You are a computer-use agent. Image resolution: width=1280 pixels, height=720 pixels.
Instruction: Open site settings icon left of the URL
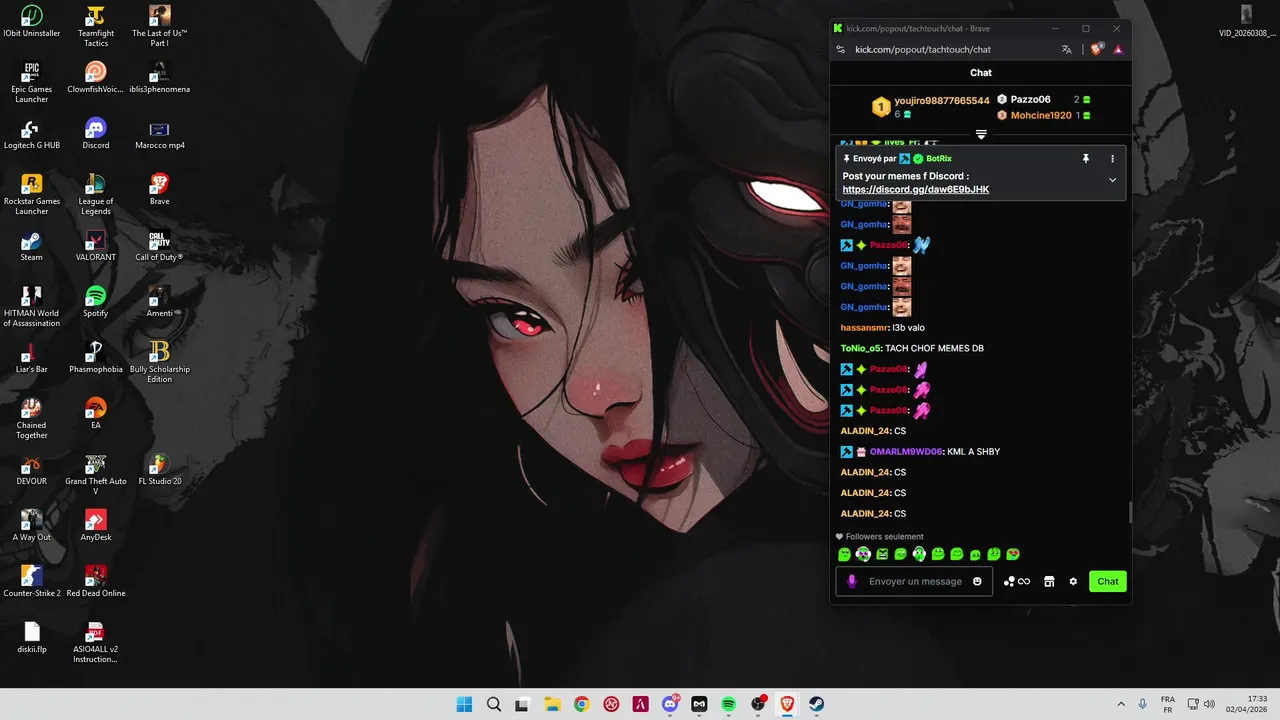tap(842, 49)
